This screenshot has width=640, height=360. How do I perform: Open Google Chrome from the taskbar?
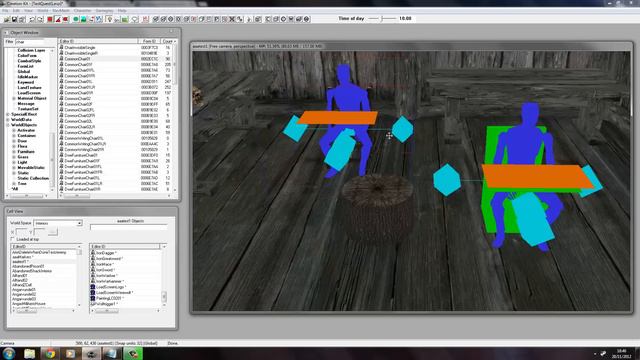50,353
